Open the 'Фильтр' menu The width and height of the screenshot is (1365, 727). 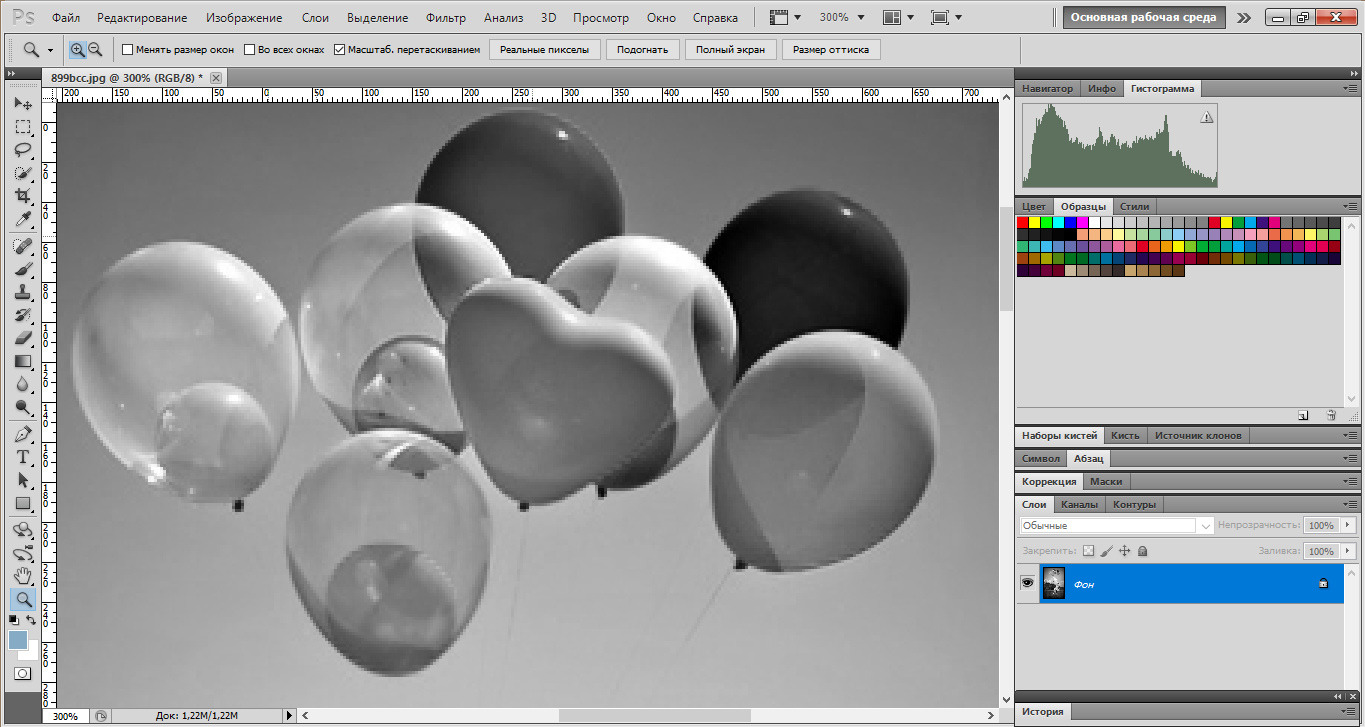point(445,18)
